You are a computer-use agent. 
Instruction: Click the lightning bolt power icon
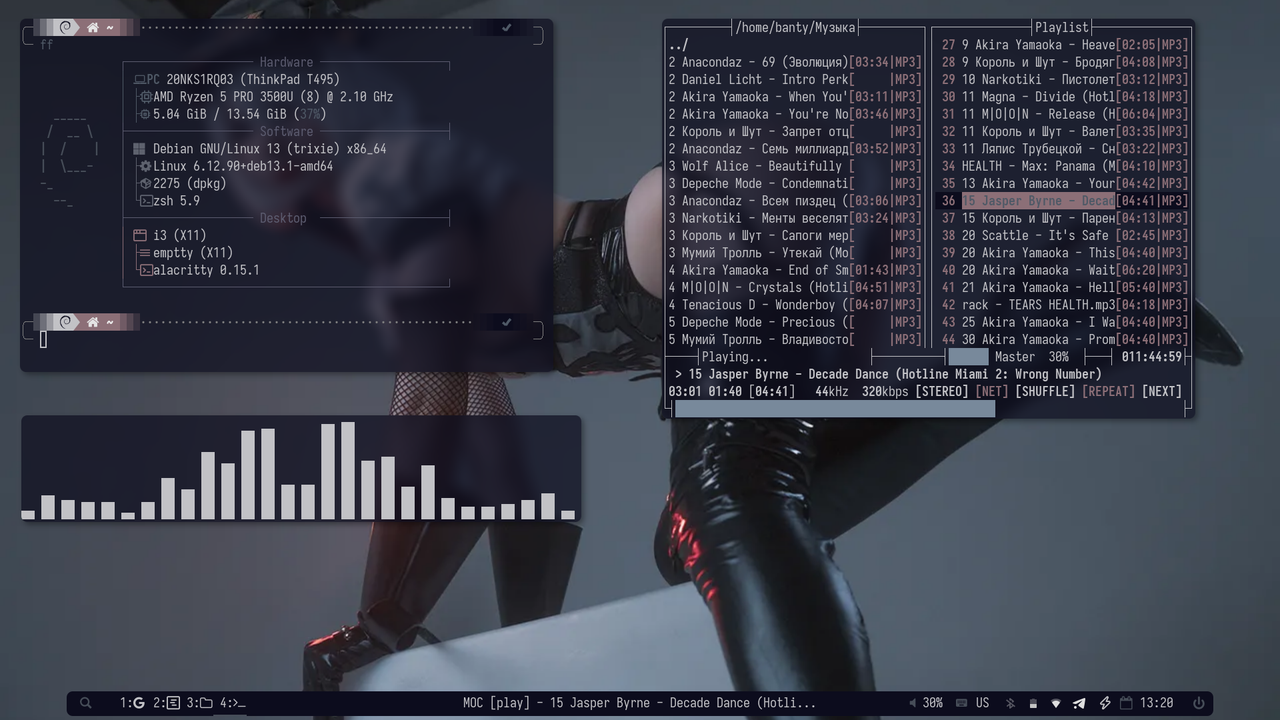click(x=1104, y=703)
